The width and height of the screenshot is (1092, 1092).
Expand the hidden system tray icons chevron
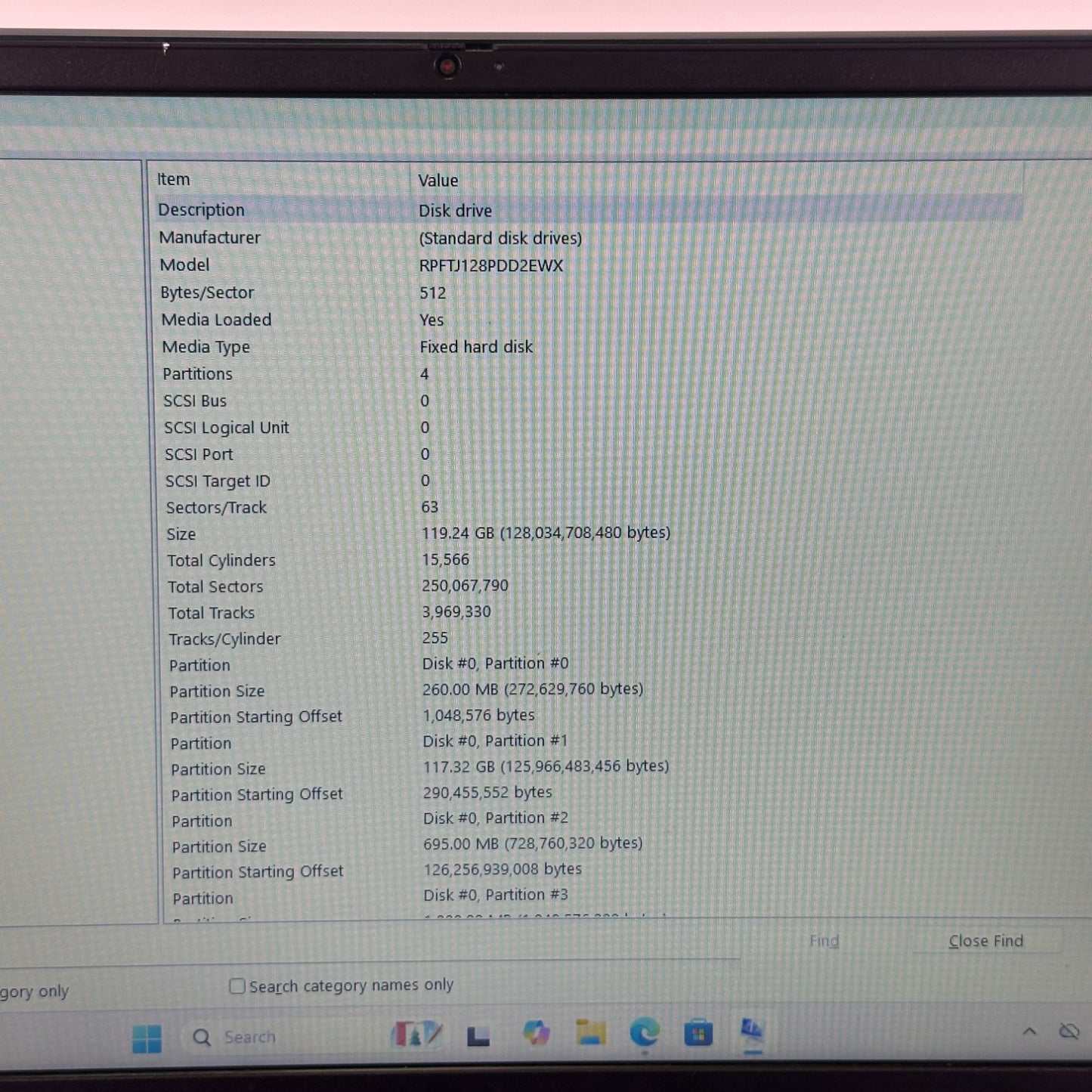click(x=1029, y=1031)
